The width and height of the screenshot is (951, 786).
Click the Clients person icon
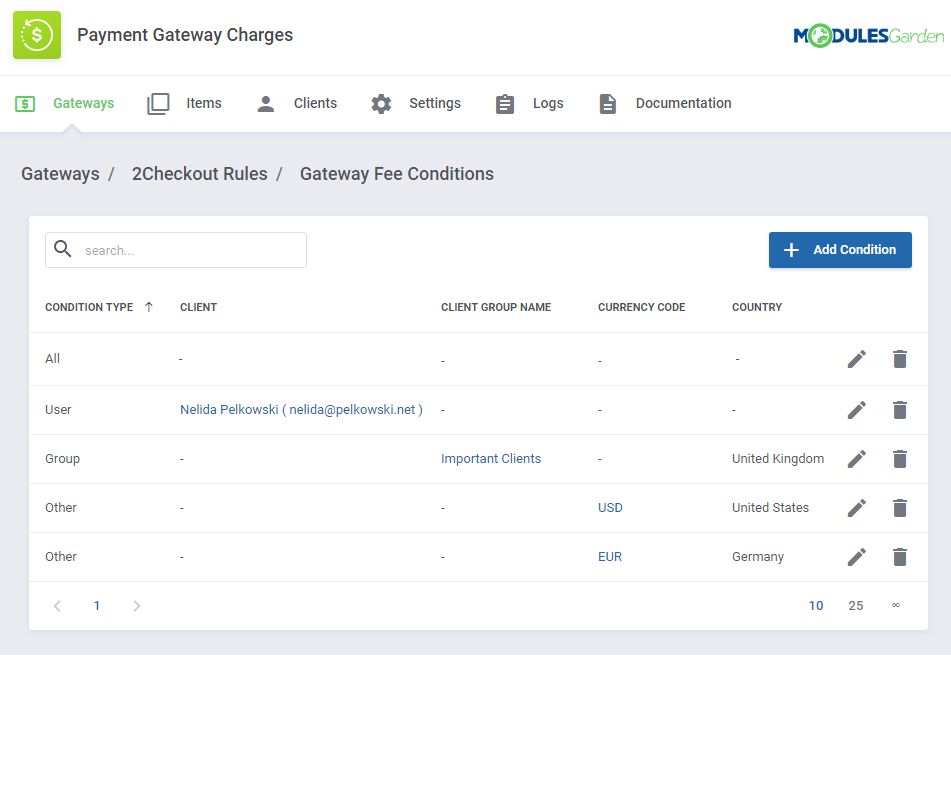266,104
